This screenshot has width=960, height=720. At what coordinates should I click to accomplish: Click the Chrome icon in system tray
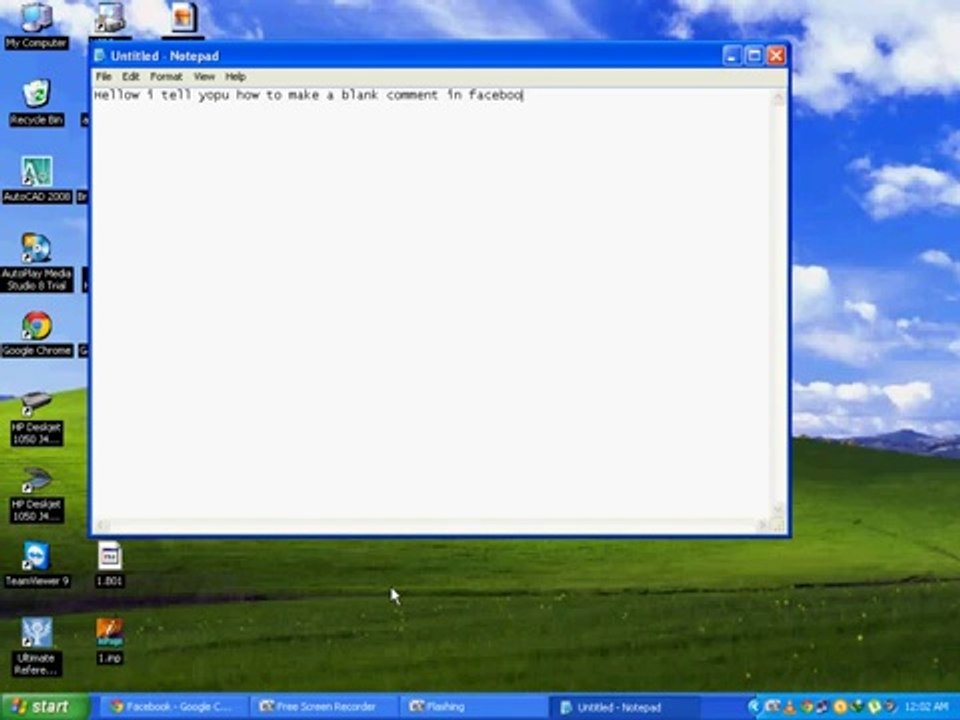pos(807,707)
